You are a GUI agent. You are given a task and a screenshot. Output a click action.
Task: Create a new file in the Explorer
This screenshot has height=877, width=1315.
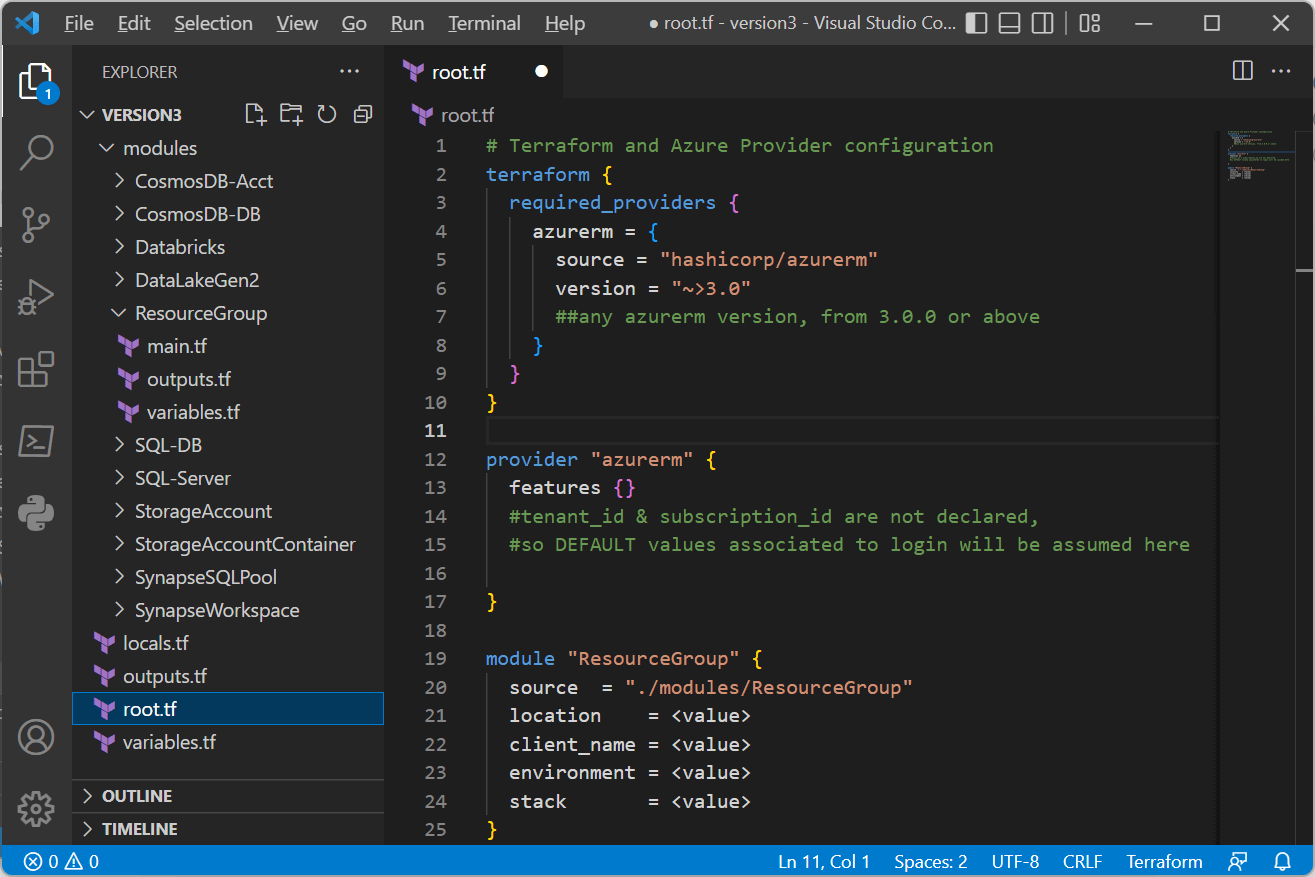click(255, 114)
